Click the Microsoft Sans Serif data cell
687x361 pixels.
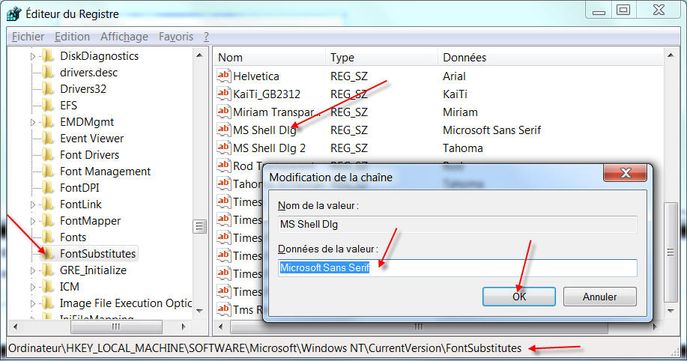492,130
